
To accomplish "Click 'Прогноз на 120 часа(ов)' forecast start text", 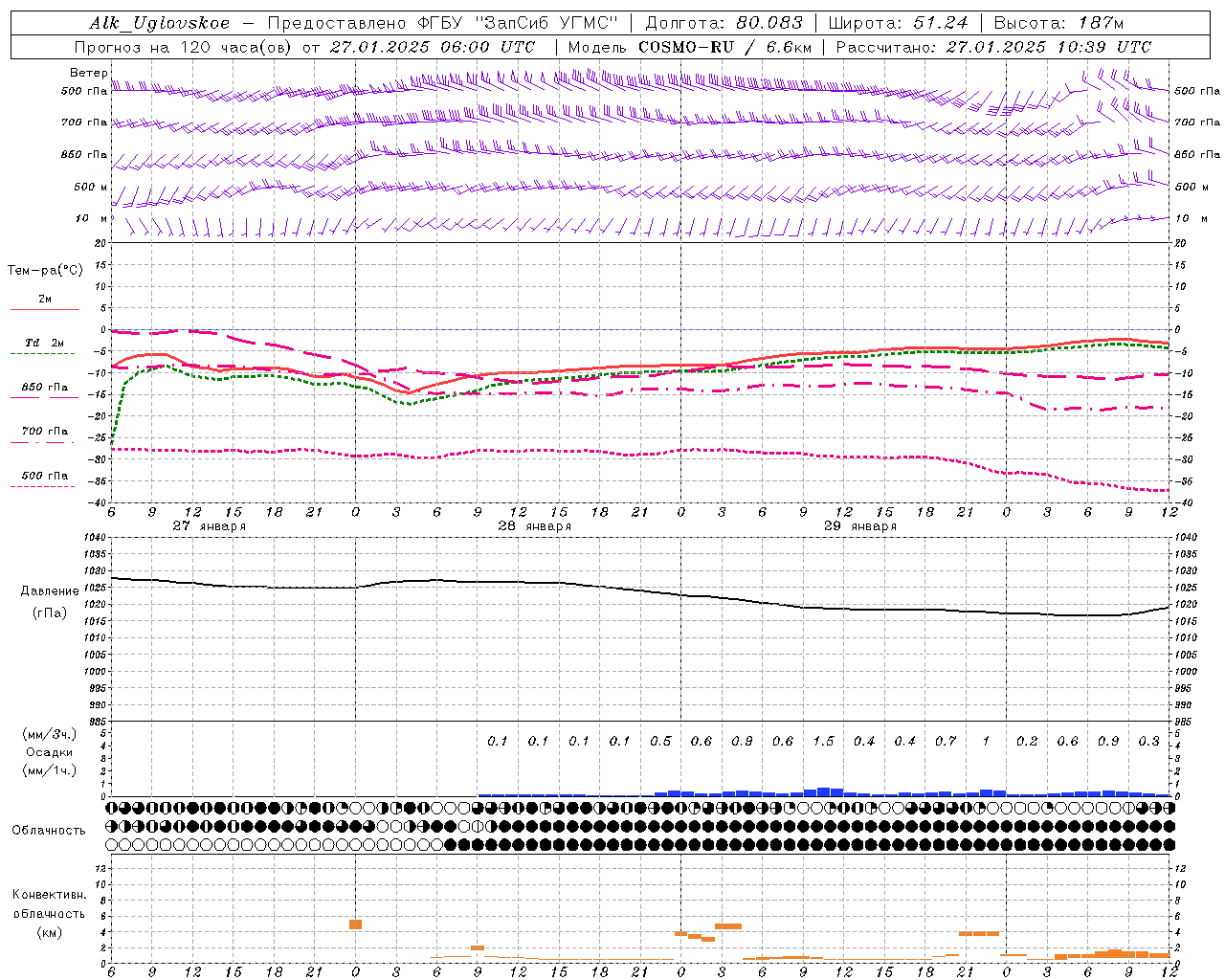I will tap(182, 47).
